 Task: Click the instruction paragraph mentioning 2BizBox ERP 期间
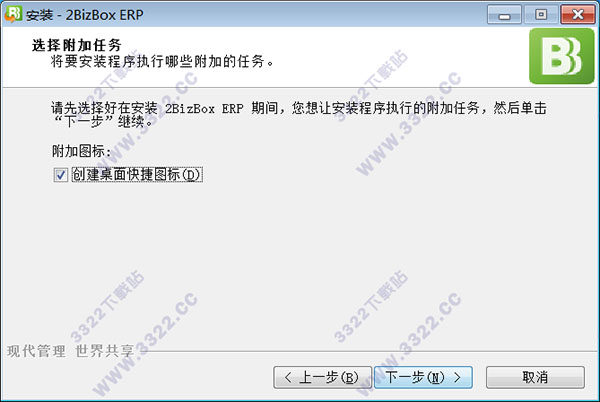coord(298,115)
